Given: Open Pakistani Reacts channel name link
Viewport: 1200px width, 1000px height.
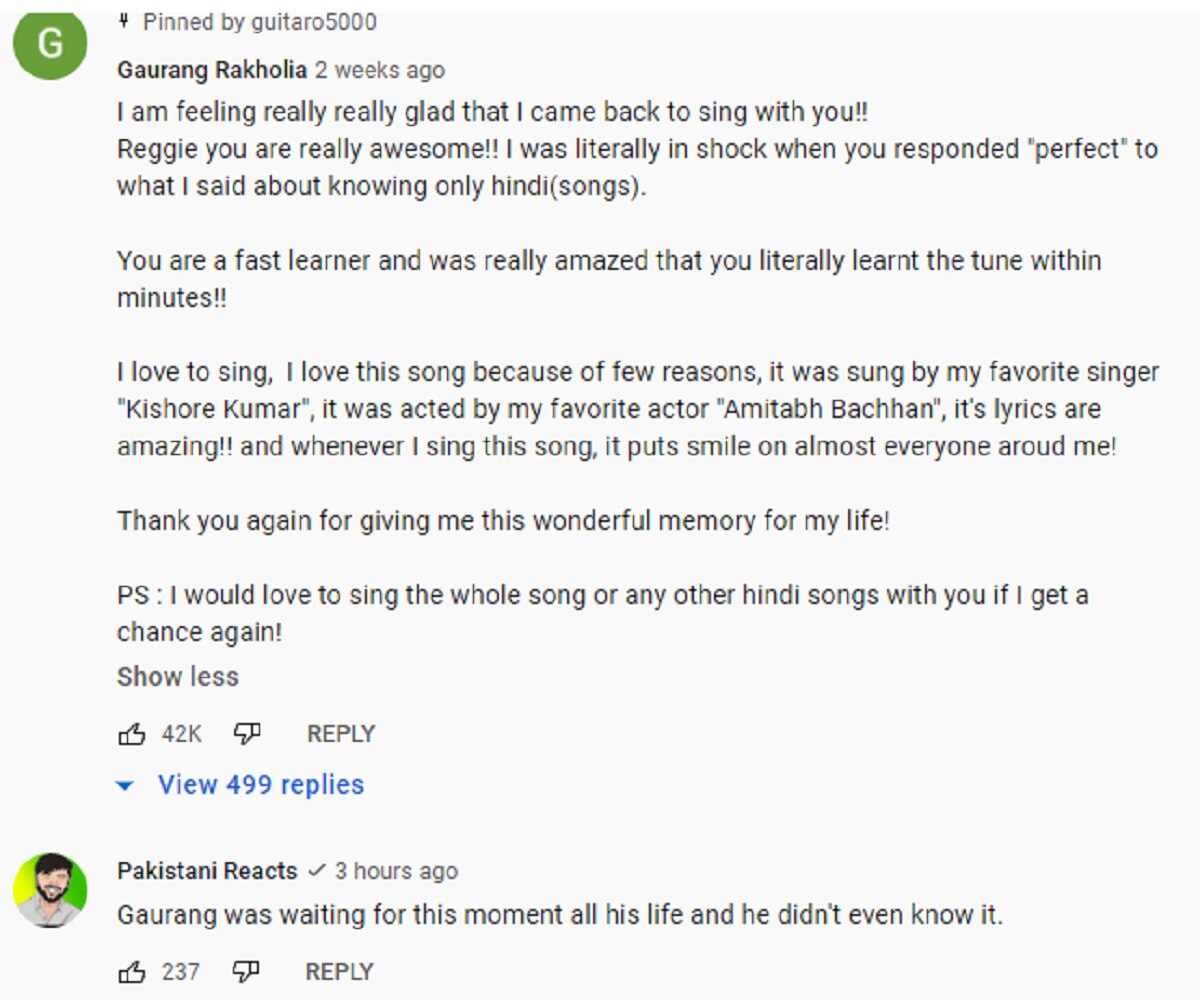Looking at the screenshot, I should coord(207,871).
